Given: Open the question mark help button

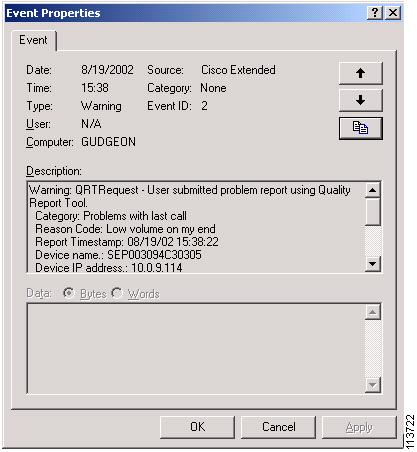Looking at the screenshot, I should coord(375,13).
